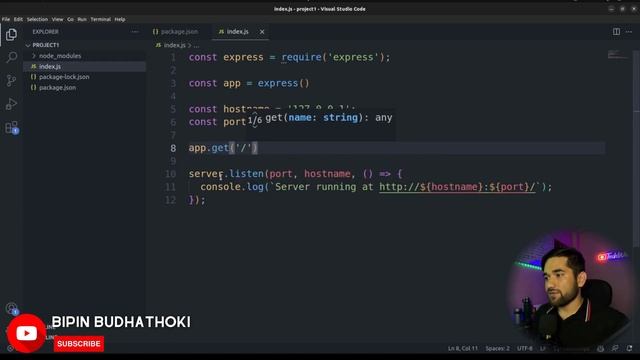Open the Source Control view icon

click(x=11, y=80)
